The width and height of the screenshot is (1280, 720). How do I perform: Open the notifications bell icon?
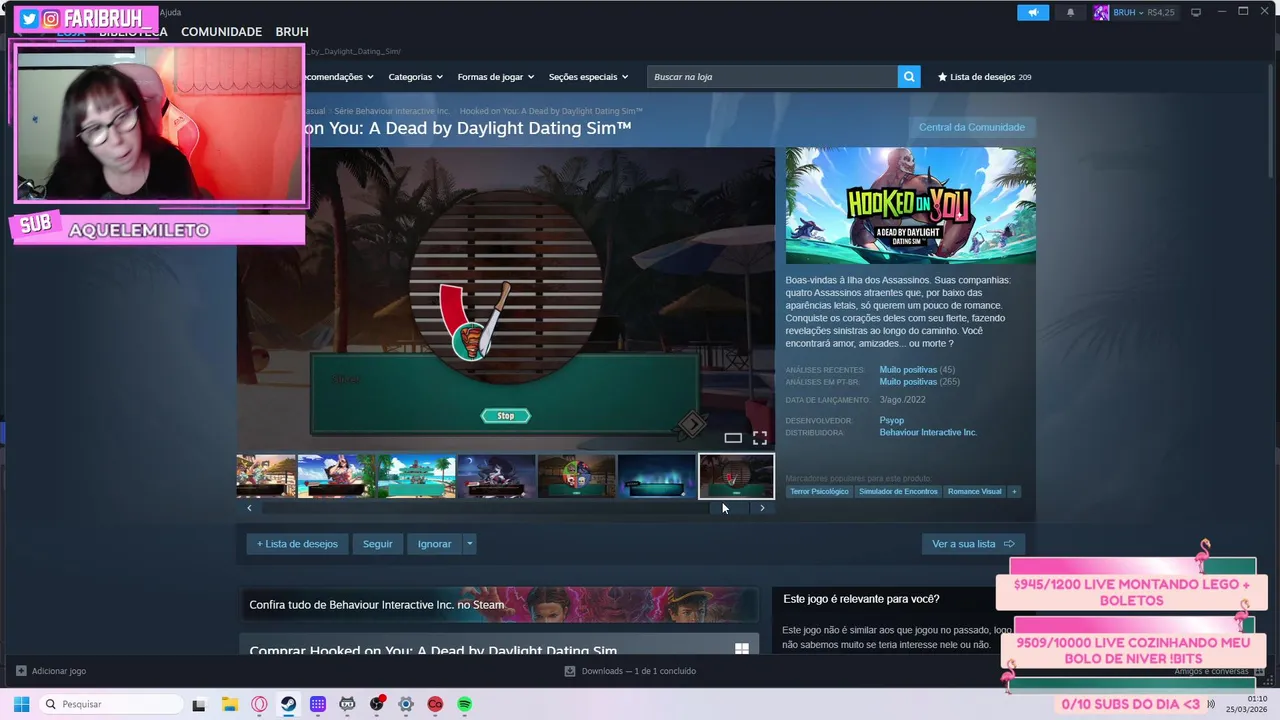pos(1070,12)
